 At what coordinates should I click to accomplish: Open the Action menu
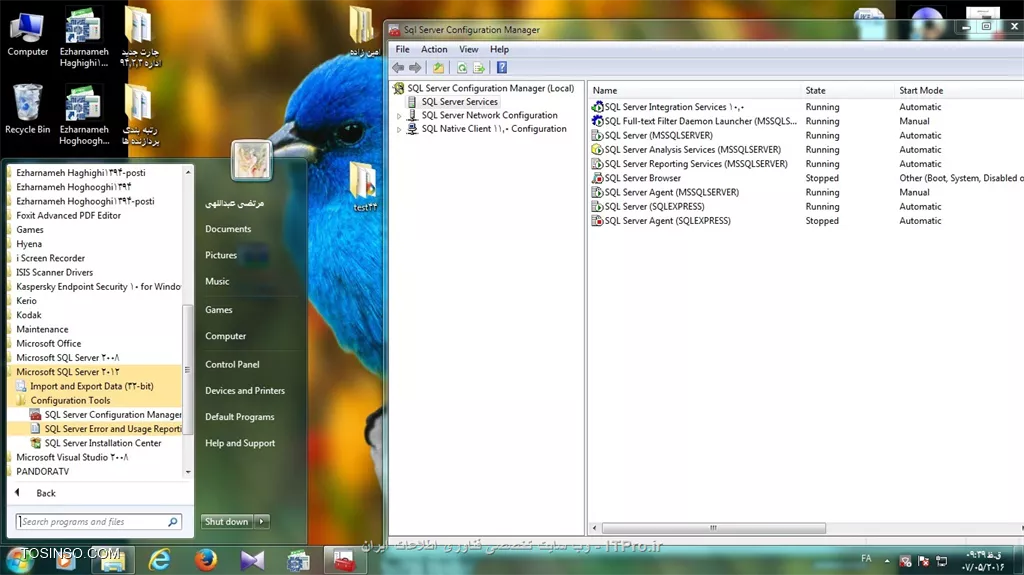pos(434,49)
